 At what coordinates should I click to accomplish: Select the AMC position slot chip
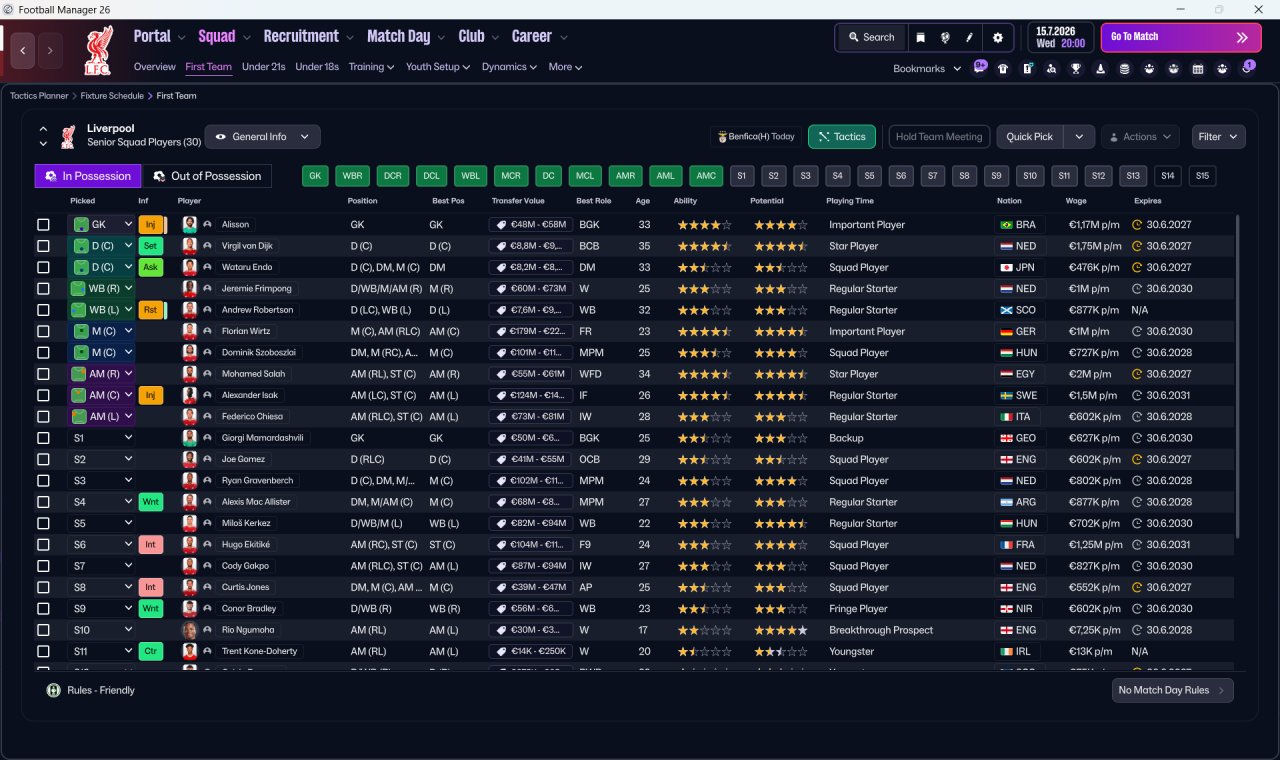pyautogui.click(x=707, y=176)
